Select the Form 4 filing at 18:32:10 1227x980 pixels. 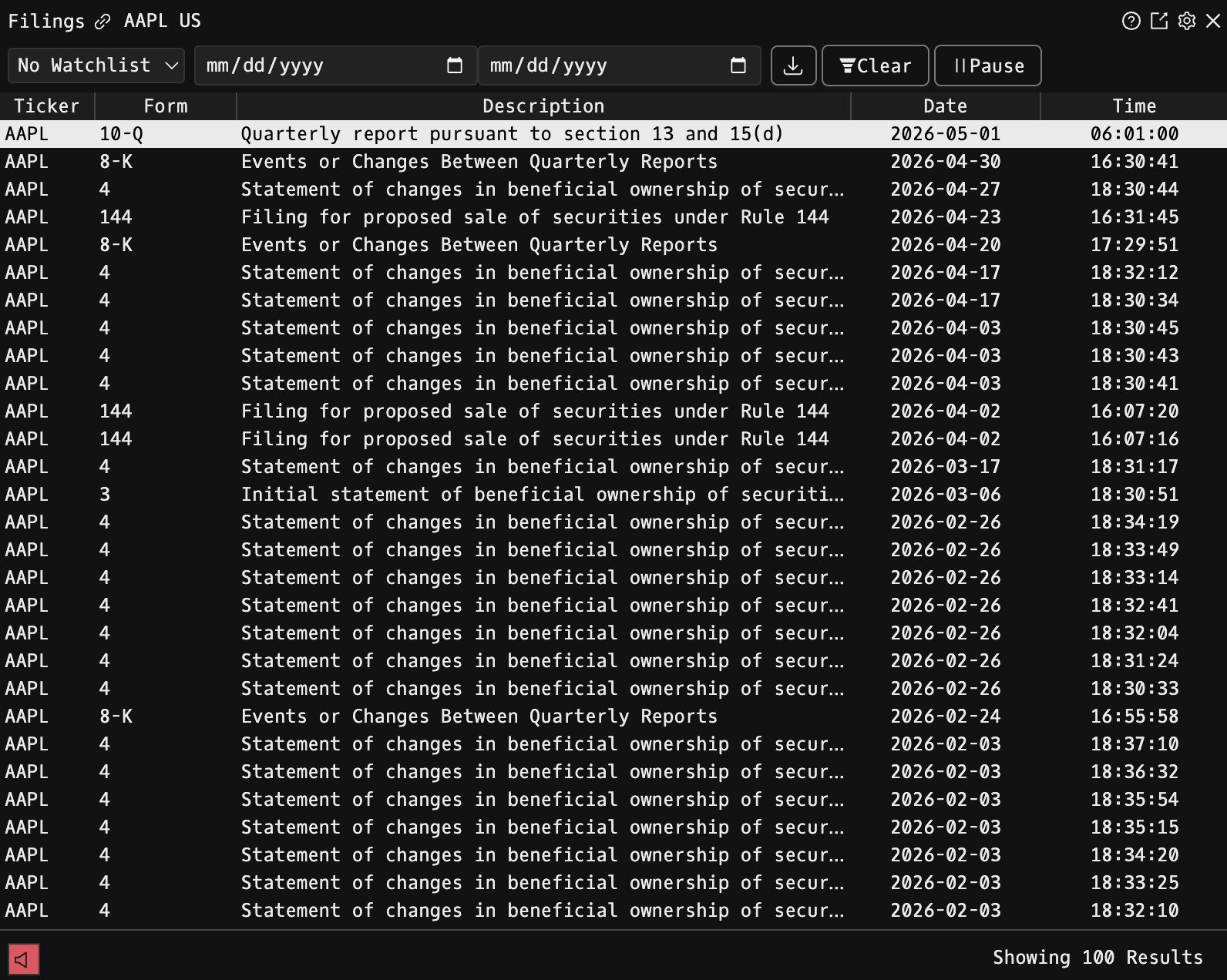pos(613,911)
